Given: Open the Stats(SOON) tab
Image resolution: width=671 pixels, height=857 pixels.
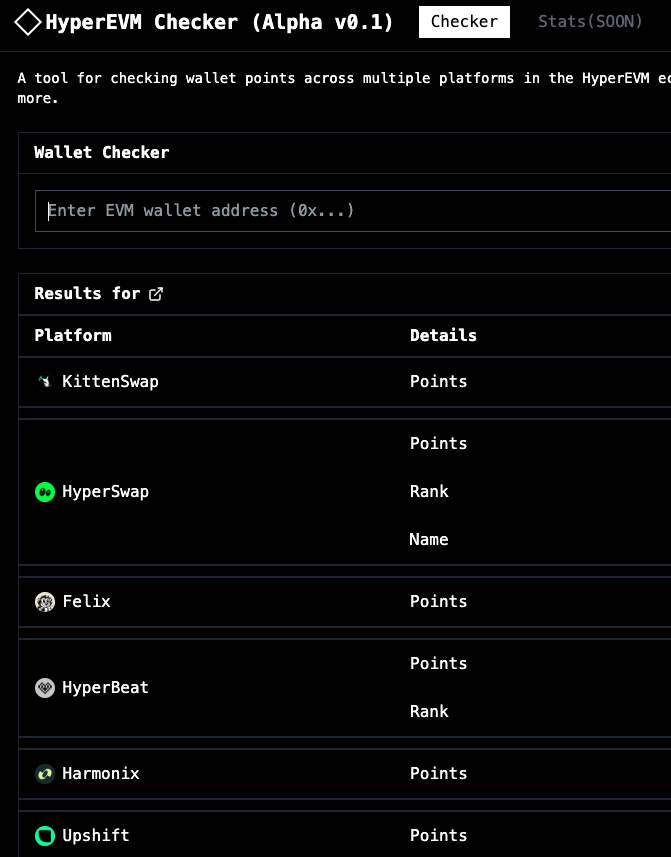Looking at the screenshot, I should pyautogui.click(x=590, y=22).
